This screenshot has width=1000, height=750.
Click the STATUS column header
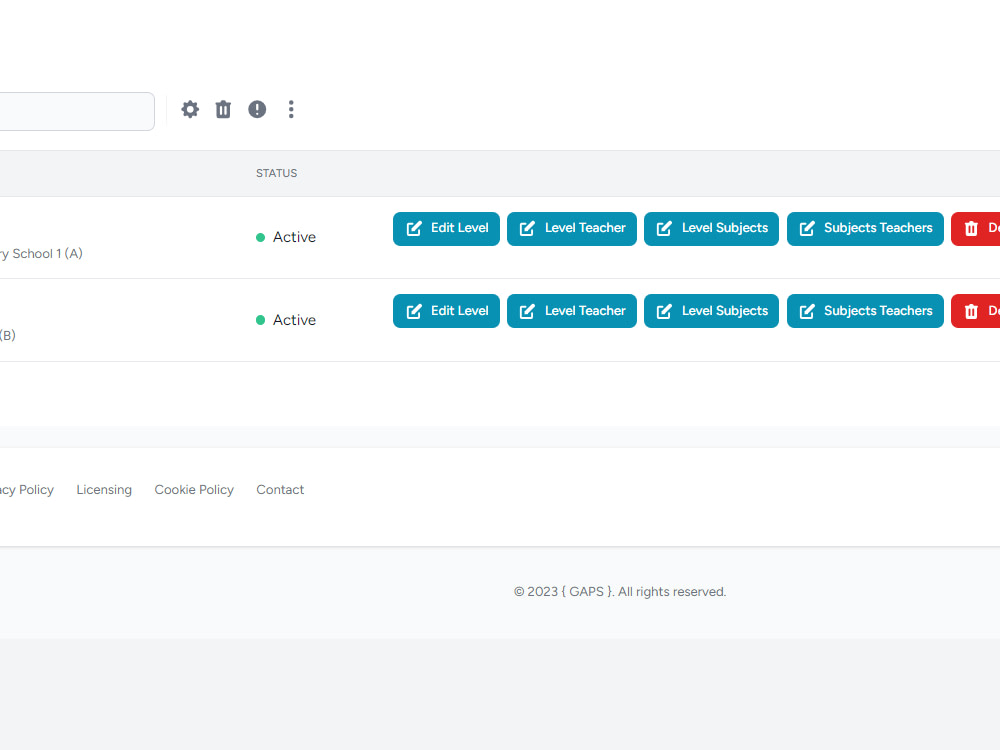[x=276, y=173]
